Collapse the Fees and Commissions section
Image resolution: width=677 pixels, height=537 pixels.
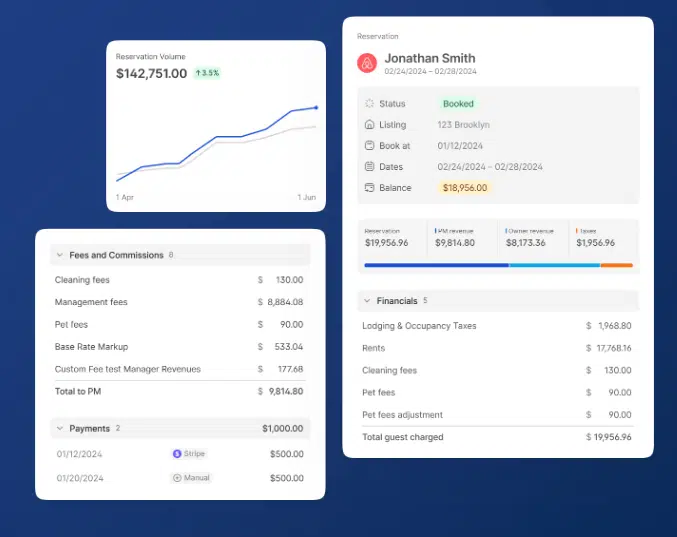click(60, 255)
